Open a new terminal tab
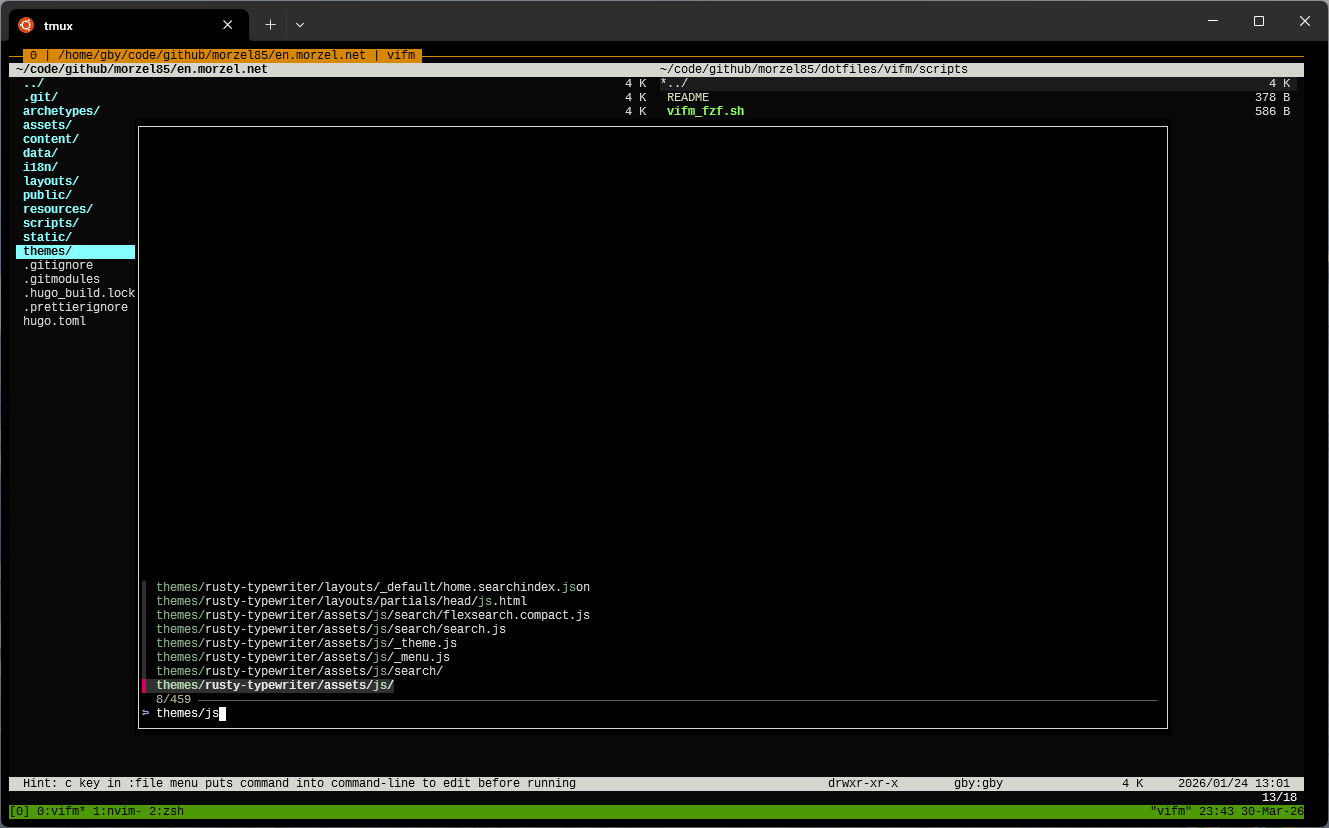The height and width of the screenshot is (828, 1329). point(270,25)
